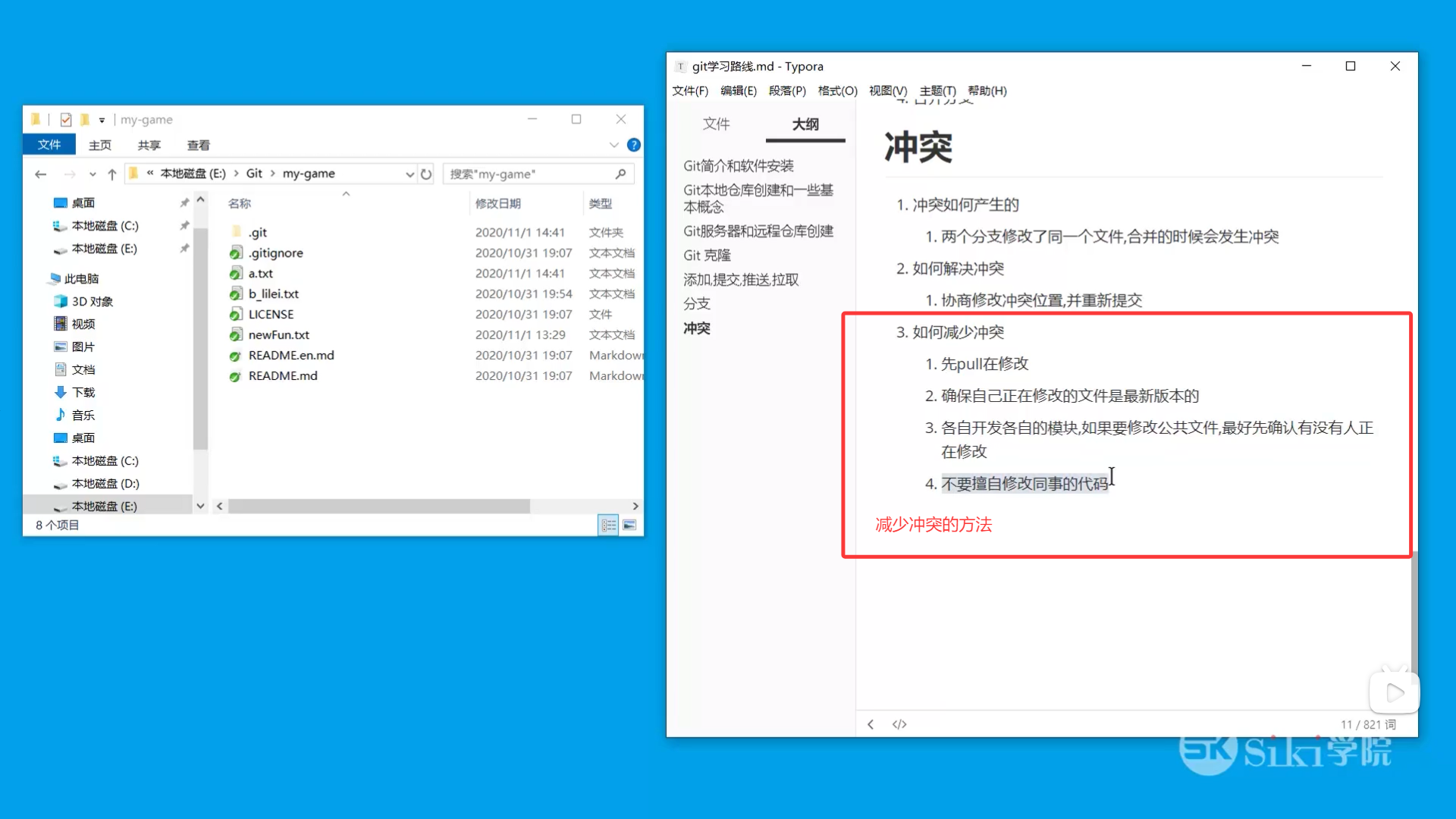
Task: Sort files by 修改日期 column header
Action: click(498, 203)
